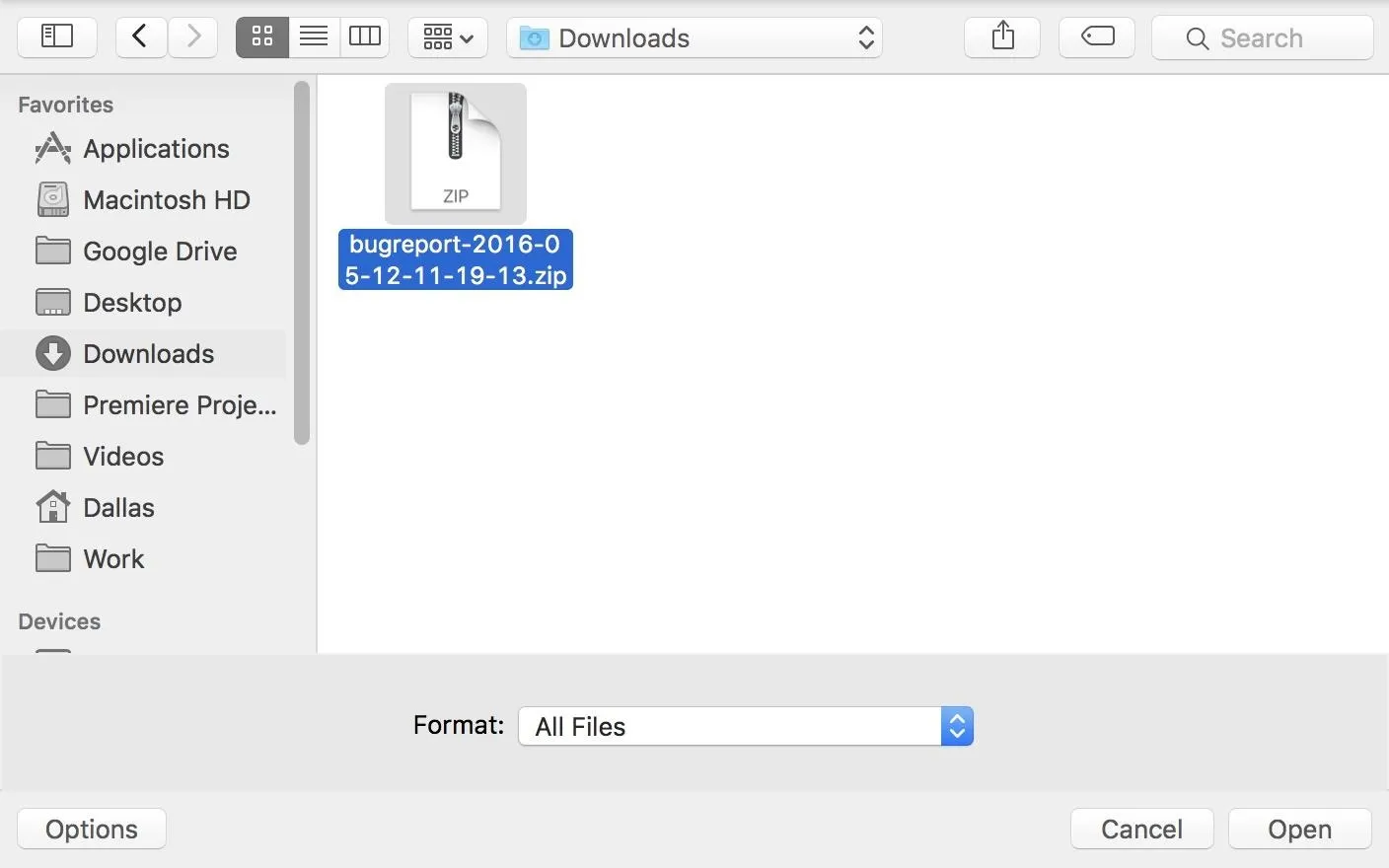Switch to list view
Viewport: 1389px width, 868px height.
click(314, 37)
